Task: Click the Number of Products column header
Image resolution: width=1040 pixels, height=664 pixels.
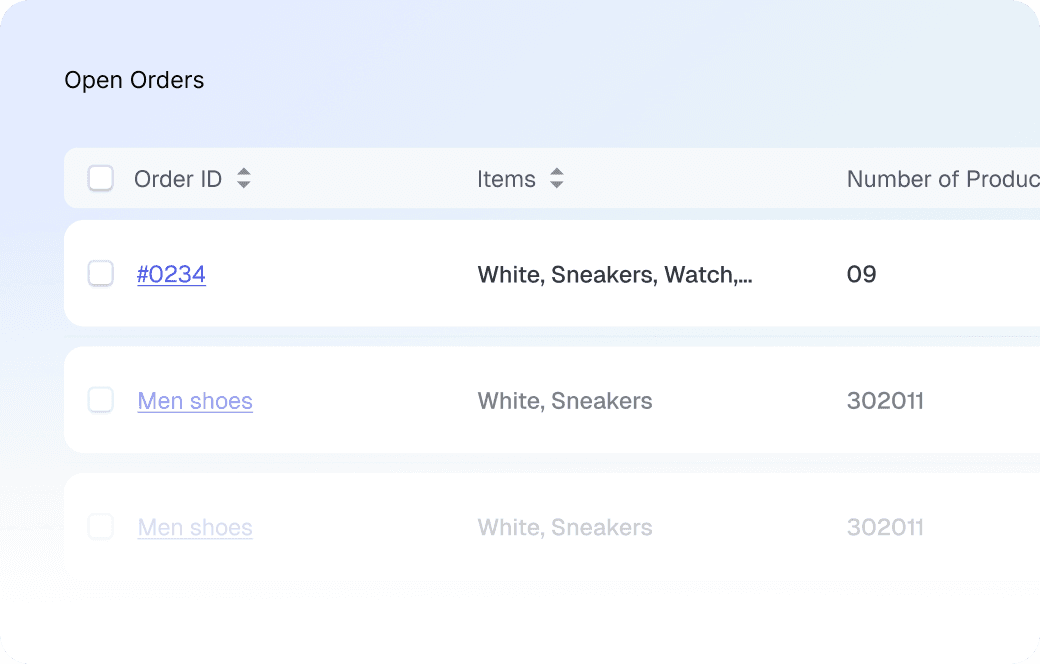Action: point(942,179)
